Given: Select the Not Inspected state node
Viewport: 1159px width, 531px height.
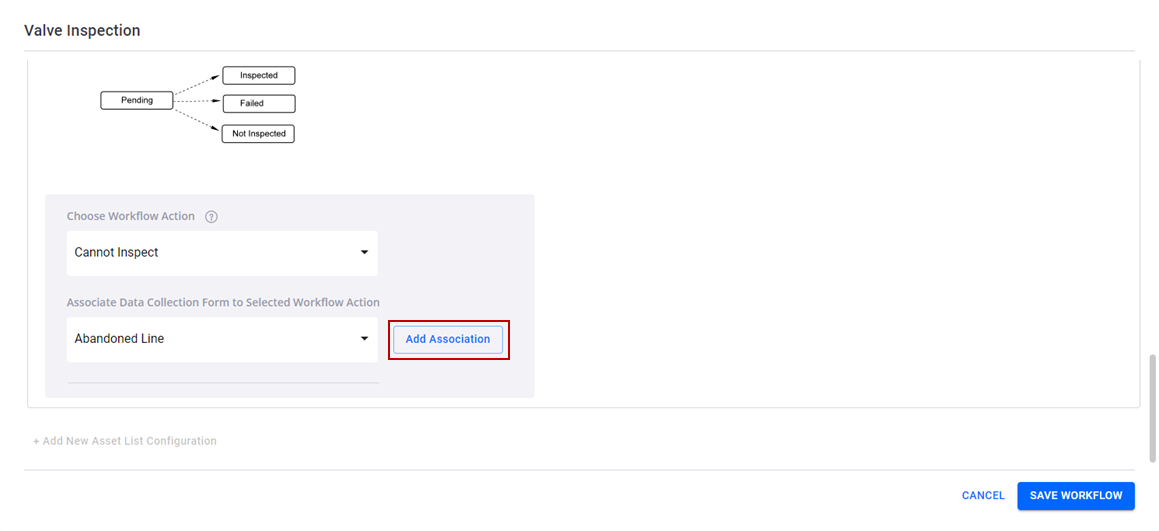Looking at the screenshot, I should point(259,134).
